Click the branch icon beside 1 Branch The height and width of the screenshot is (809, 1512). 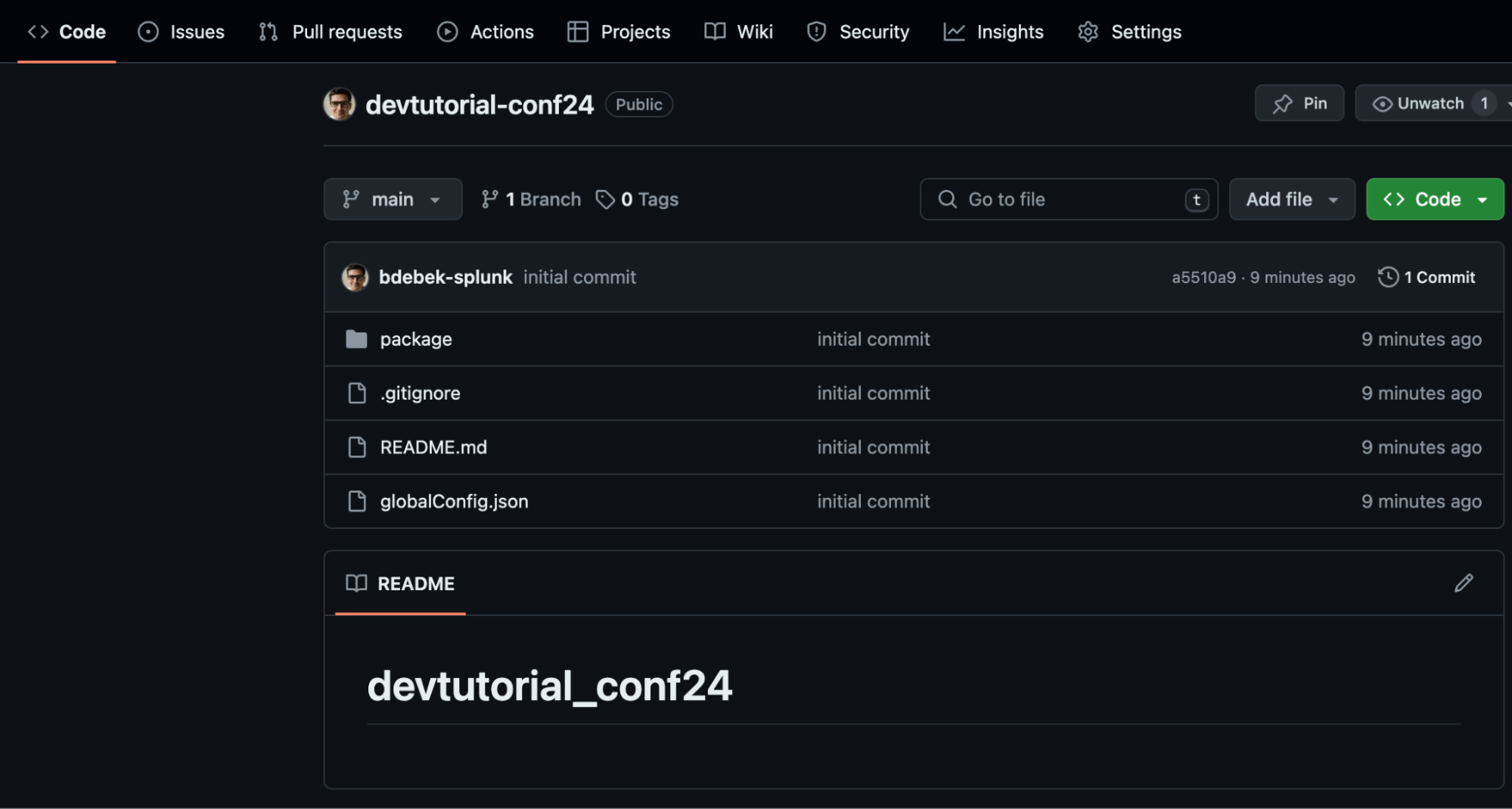(x=490, y=199)
